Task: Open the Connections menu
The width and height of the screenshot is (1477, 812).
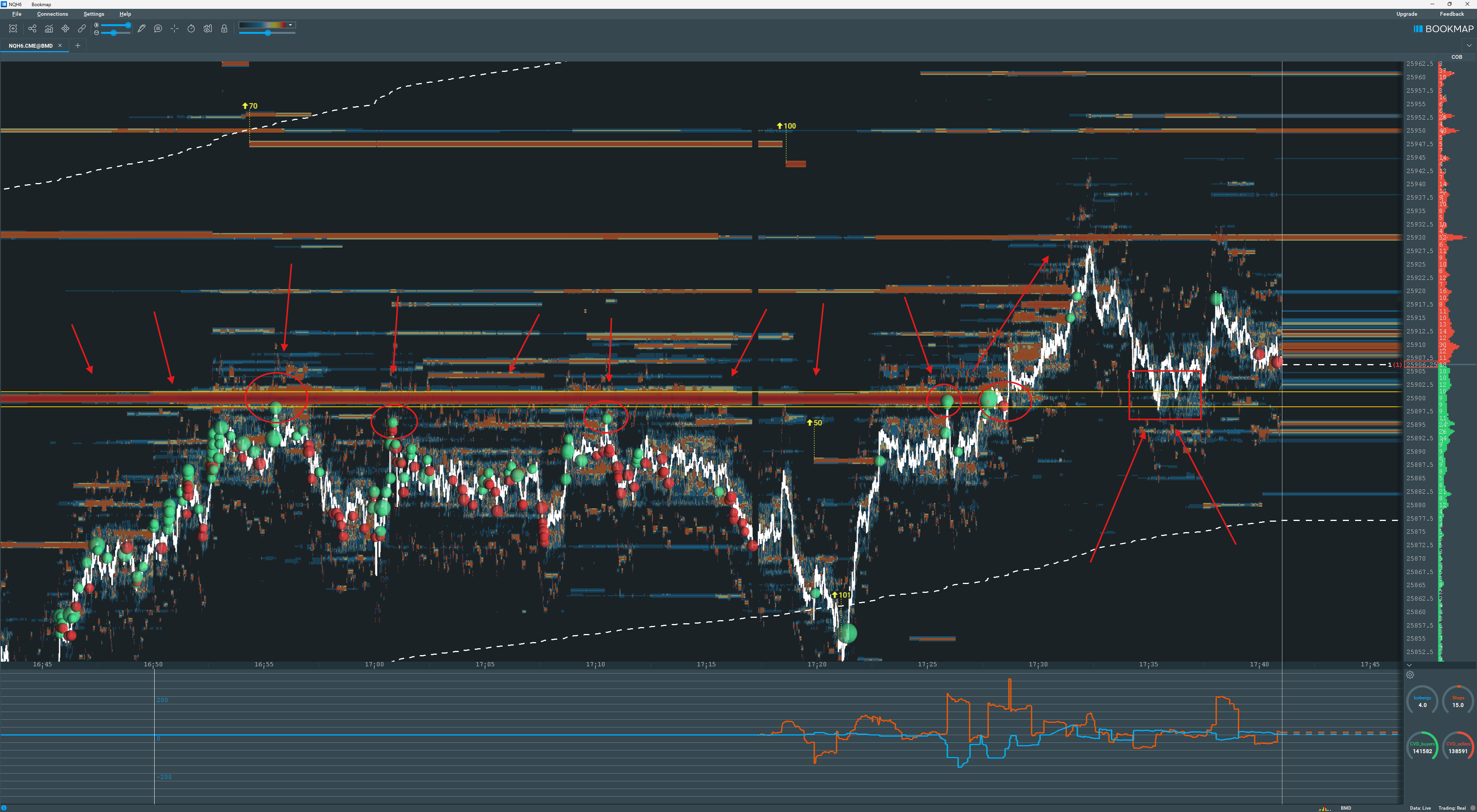Action: (52, 14)
